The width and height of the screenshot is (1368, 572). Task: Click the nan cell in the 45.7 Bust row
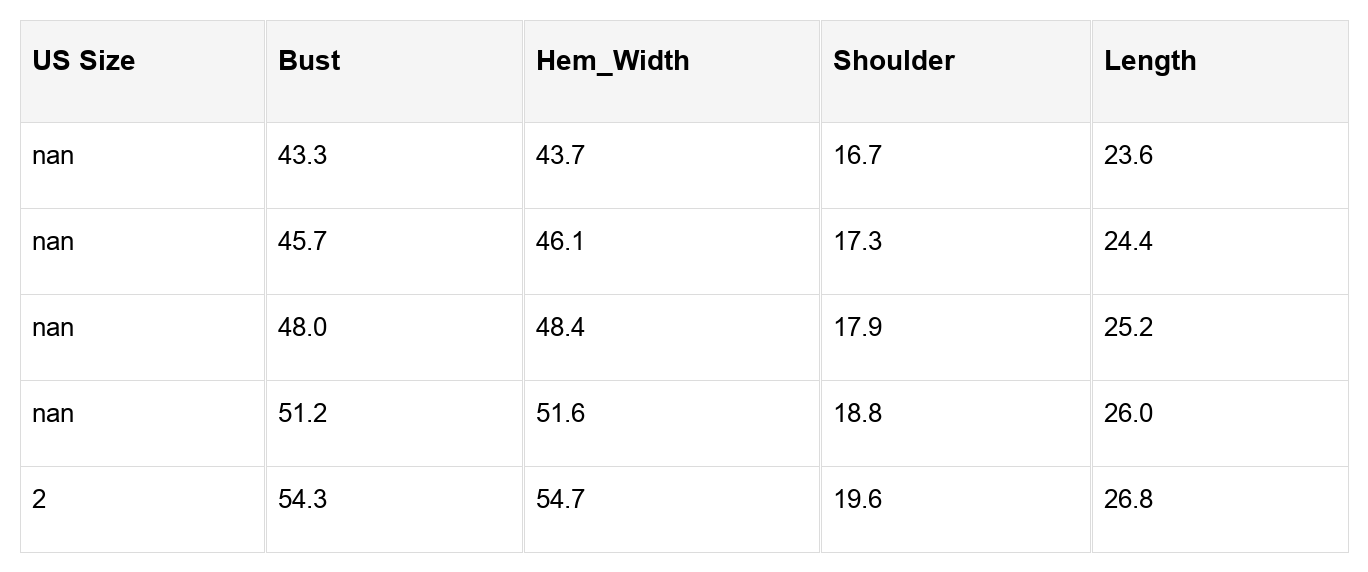(x=53, y=242)
